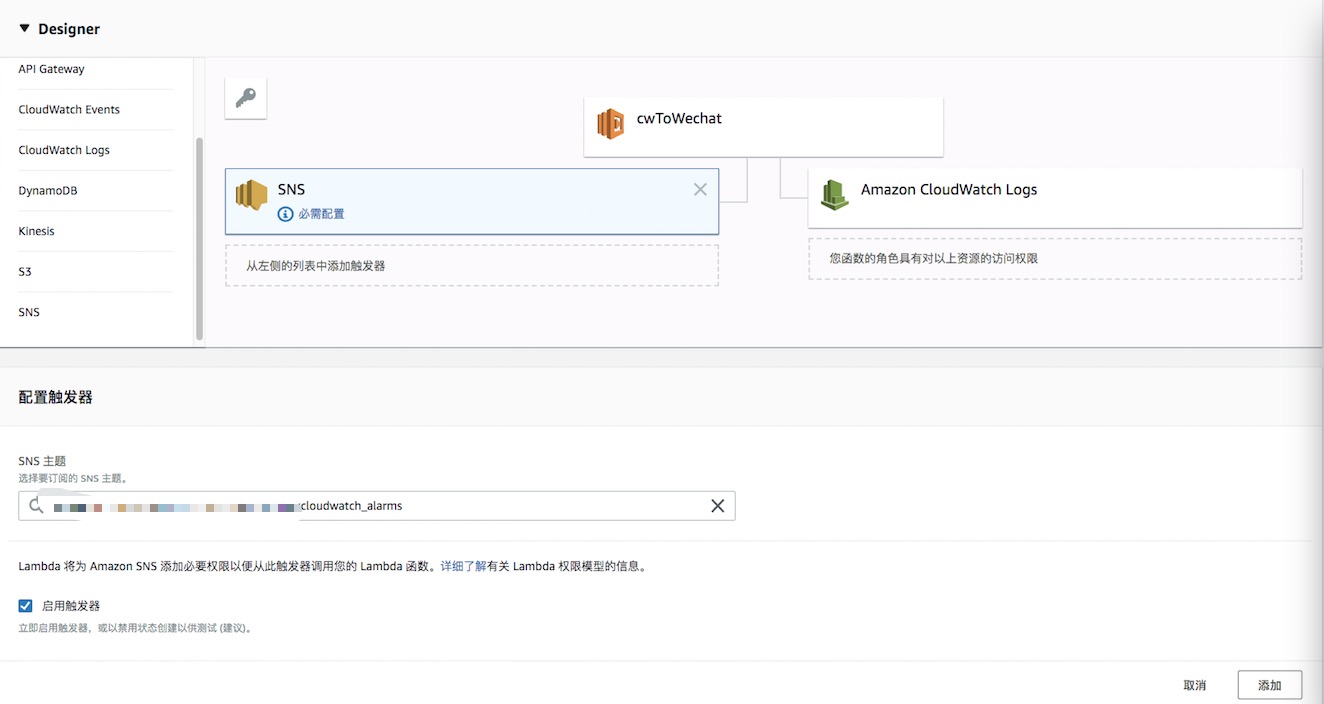Image resolution: width=1324 pixels, height=704 pixels.
Task: Click the Amazon CloudWatch Logs icon
Action: click(x=834, y=195)
